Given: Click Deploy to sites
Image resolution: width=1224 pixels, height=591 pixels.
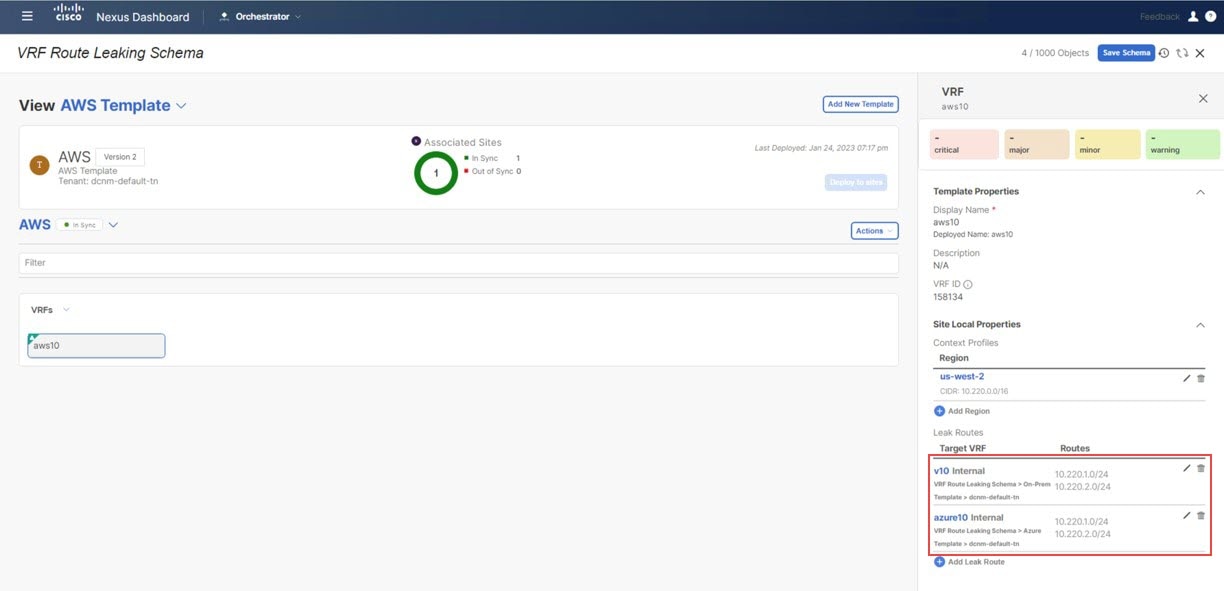Looking at the screenshot, I should (856, 182).
